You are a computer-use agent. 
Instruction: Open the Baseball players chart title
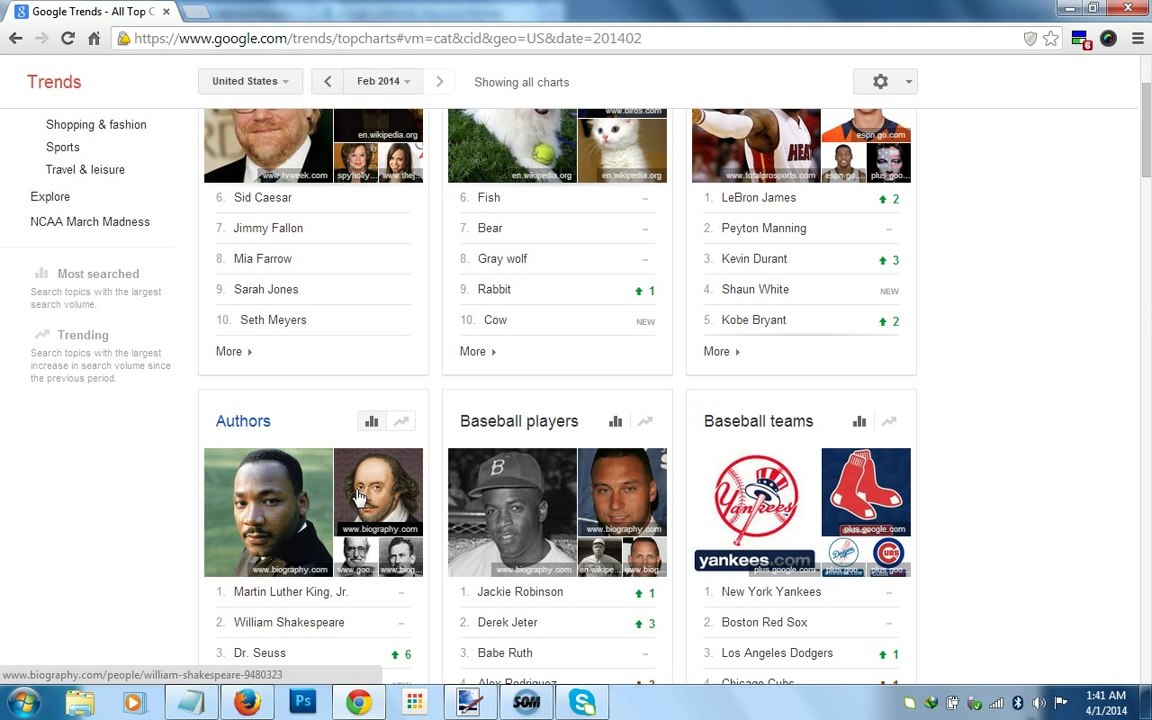(x=519, y=421)
